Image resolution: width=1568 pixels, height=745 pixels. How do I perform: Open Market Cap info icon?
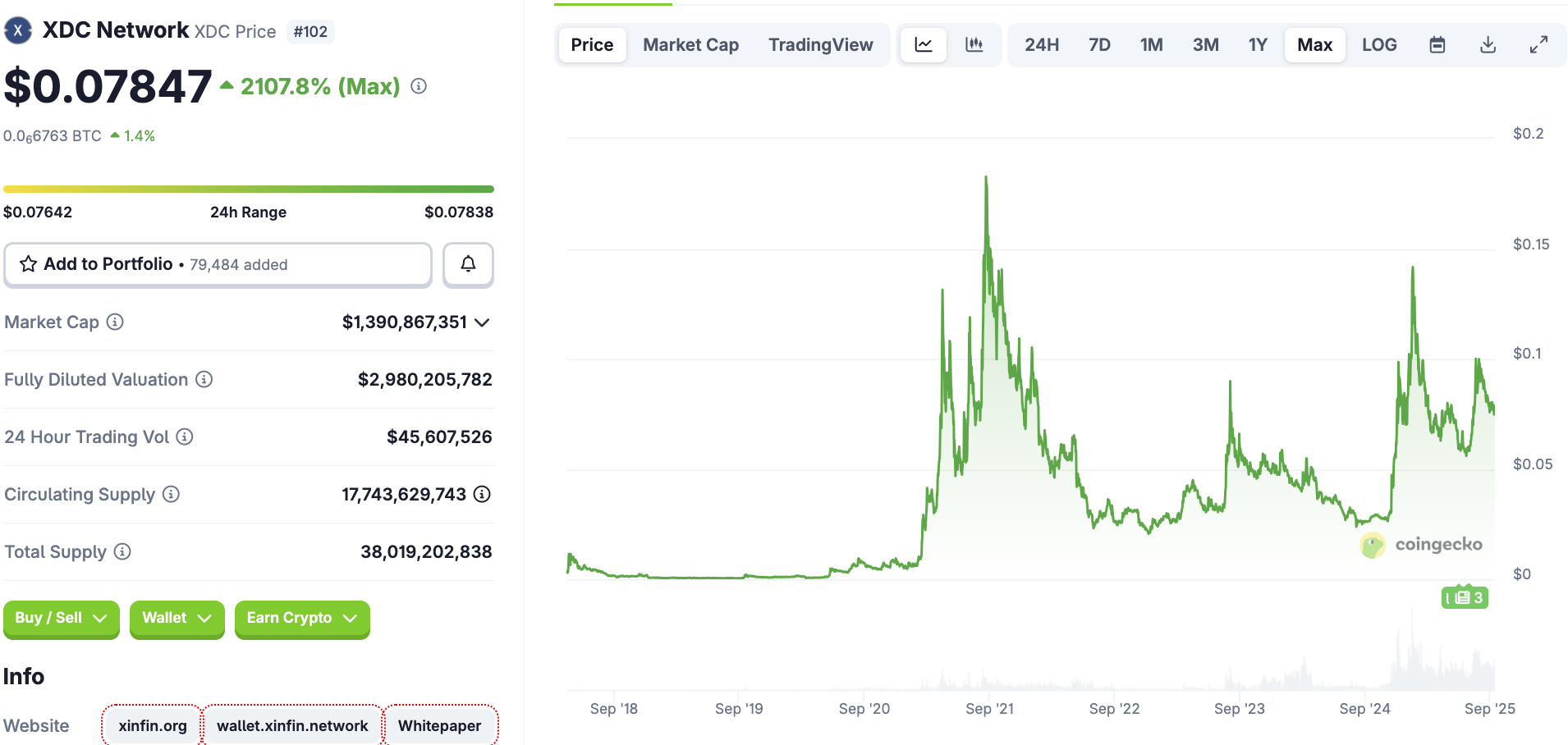pos(116,322)
